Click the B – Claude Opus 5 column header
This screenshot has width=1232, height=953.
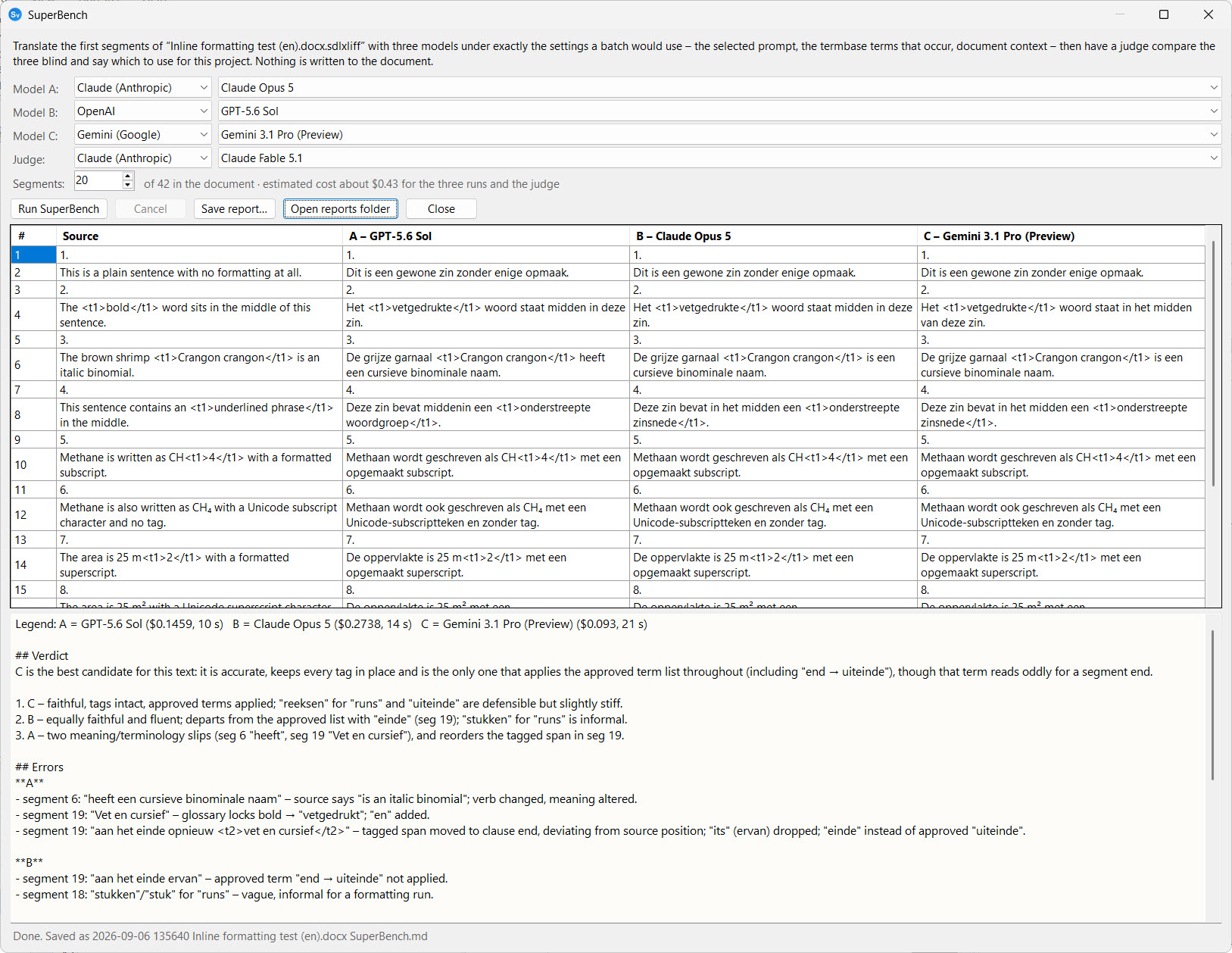(773, 236)
